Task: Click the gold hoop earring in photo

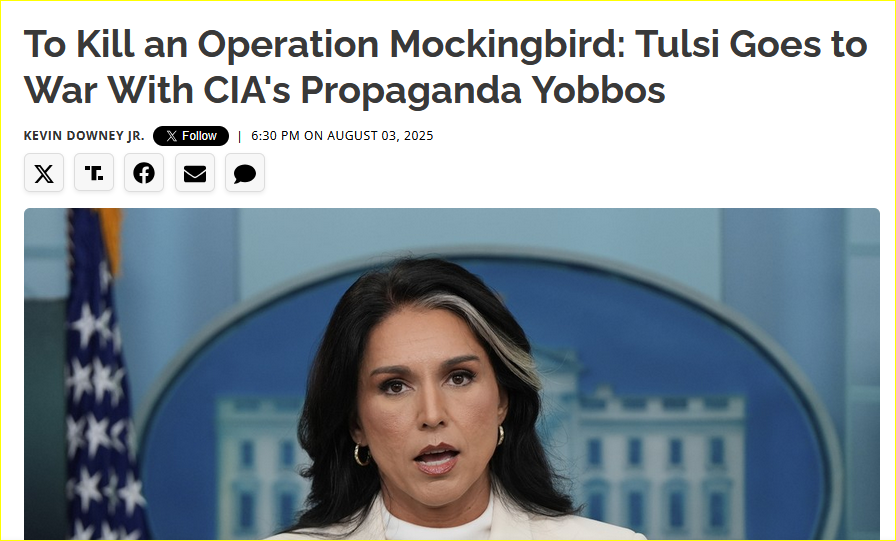Action: pyautogui.click(x=362, y=454)
